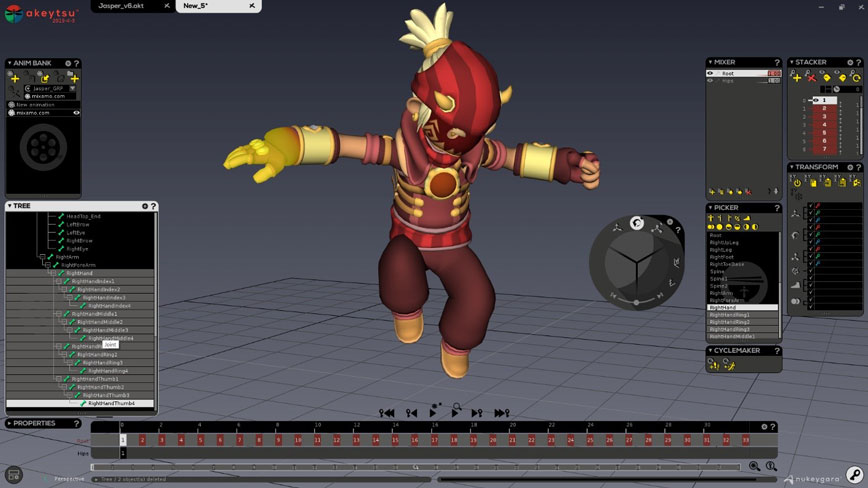
Task: Open PICKER panel help icon
Action: [x=777, y=208]
